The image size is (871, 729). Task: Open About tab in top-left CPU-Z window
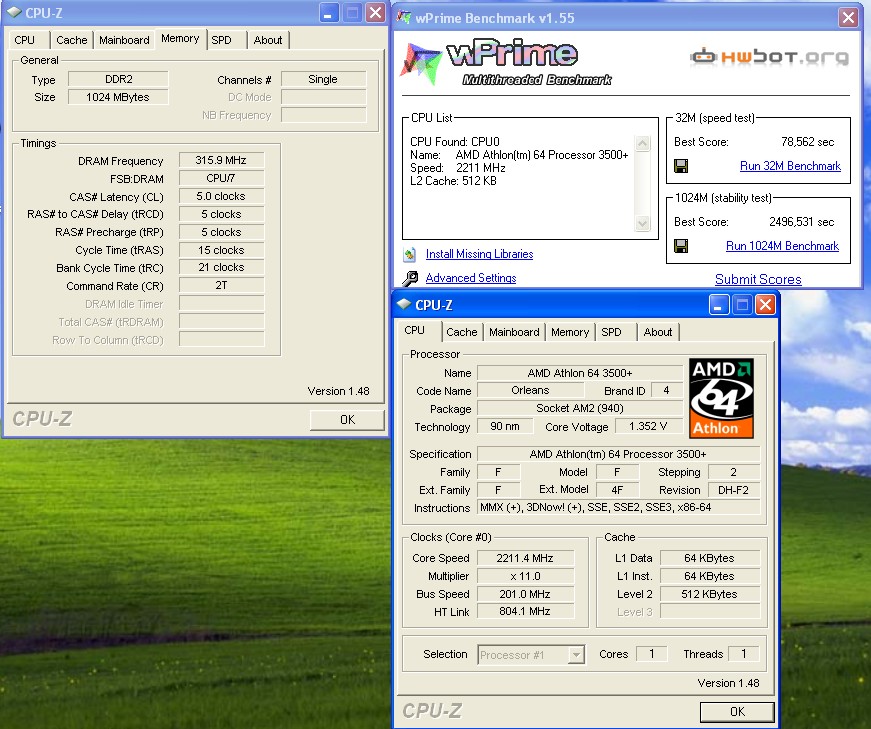[268, 40]
